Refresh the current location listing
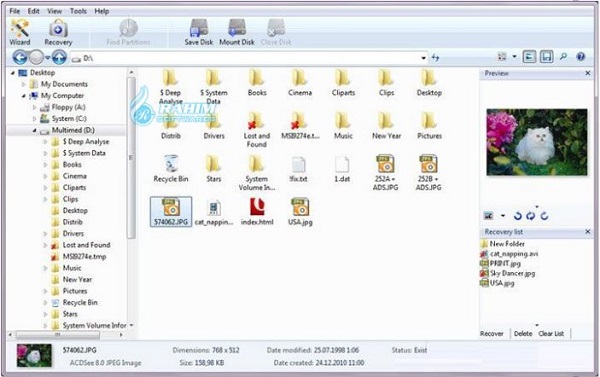 435,58
